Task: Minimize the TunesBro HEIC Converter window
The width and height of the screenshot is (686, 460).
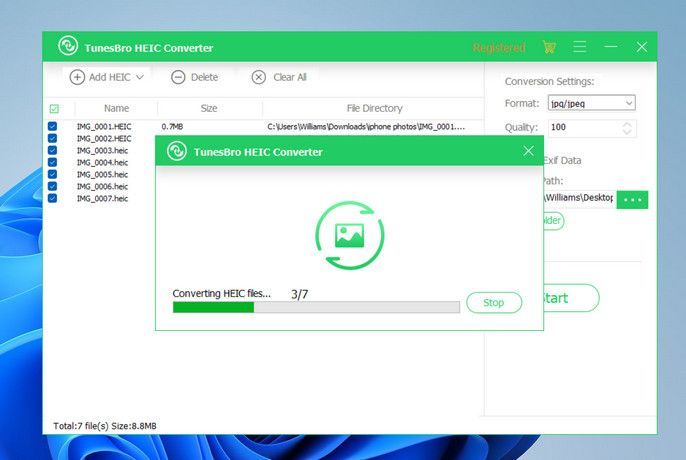Action: click(x=611, y=46)
